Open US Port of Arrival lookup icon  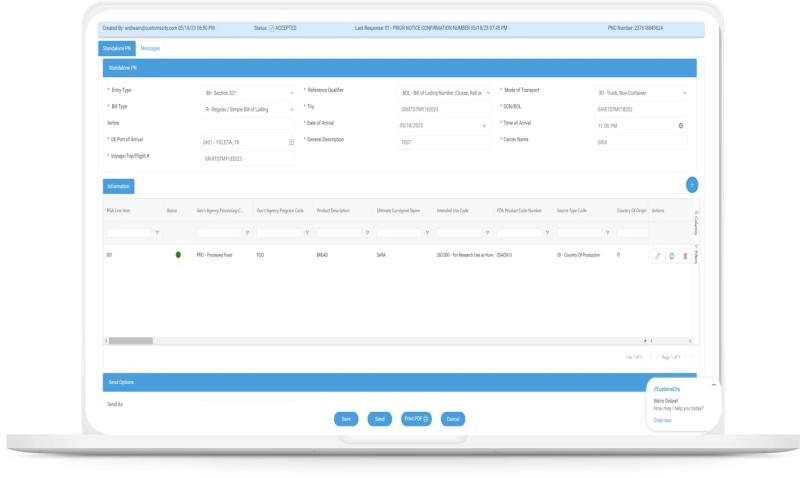click(x=291, y=142)
